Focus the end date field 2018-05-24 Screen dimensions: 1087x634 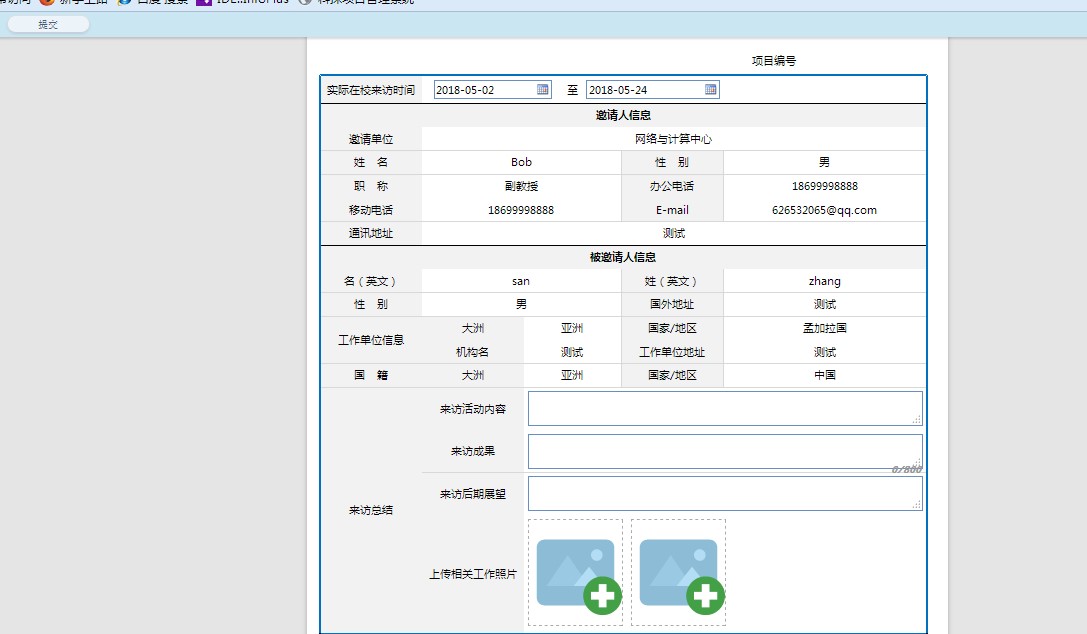click(644, 90)
